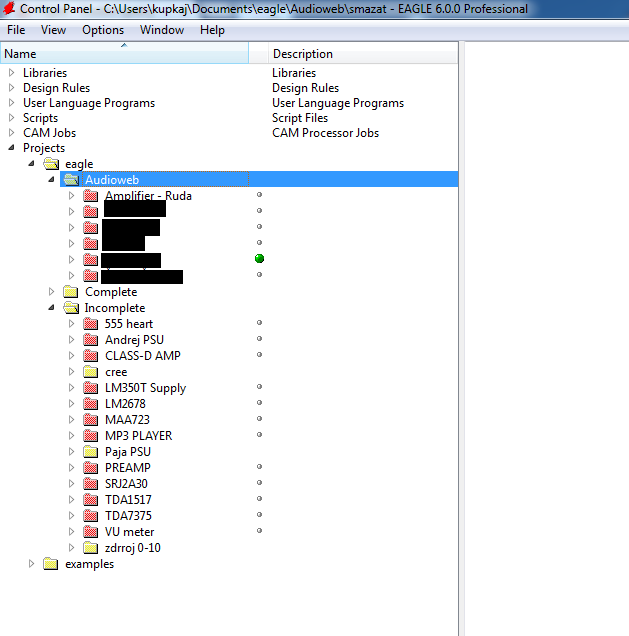Toggle the project marker for VU meter
The width and height of the screenshot is (629, 636).
point(260,530)
